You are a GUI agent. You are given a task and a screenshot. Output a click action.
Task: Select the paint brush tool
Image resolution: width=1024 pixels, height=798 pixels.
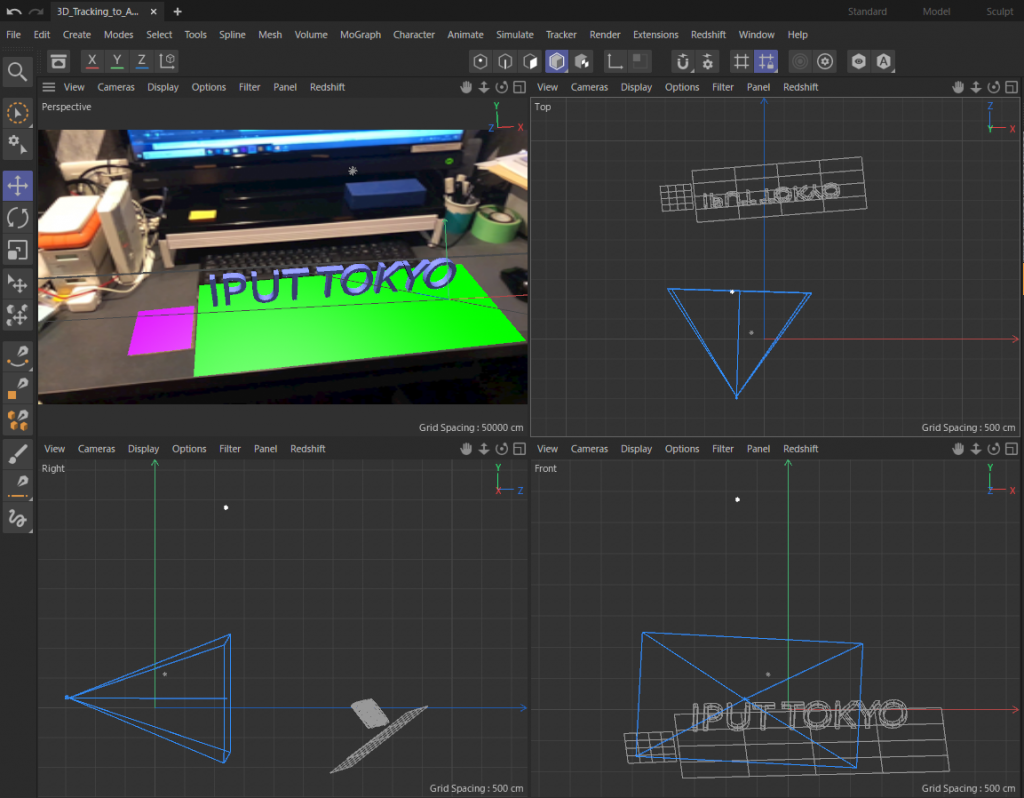coord(18,452)
